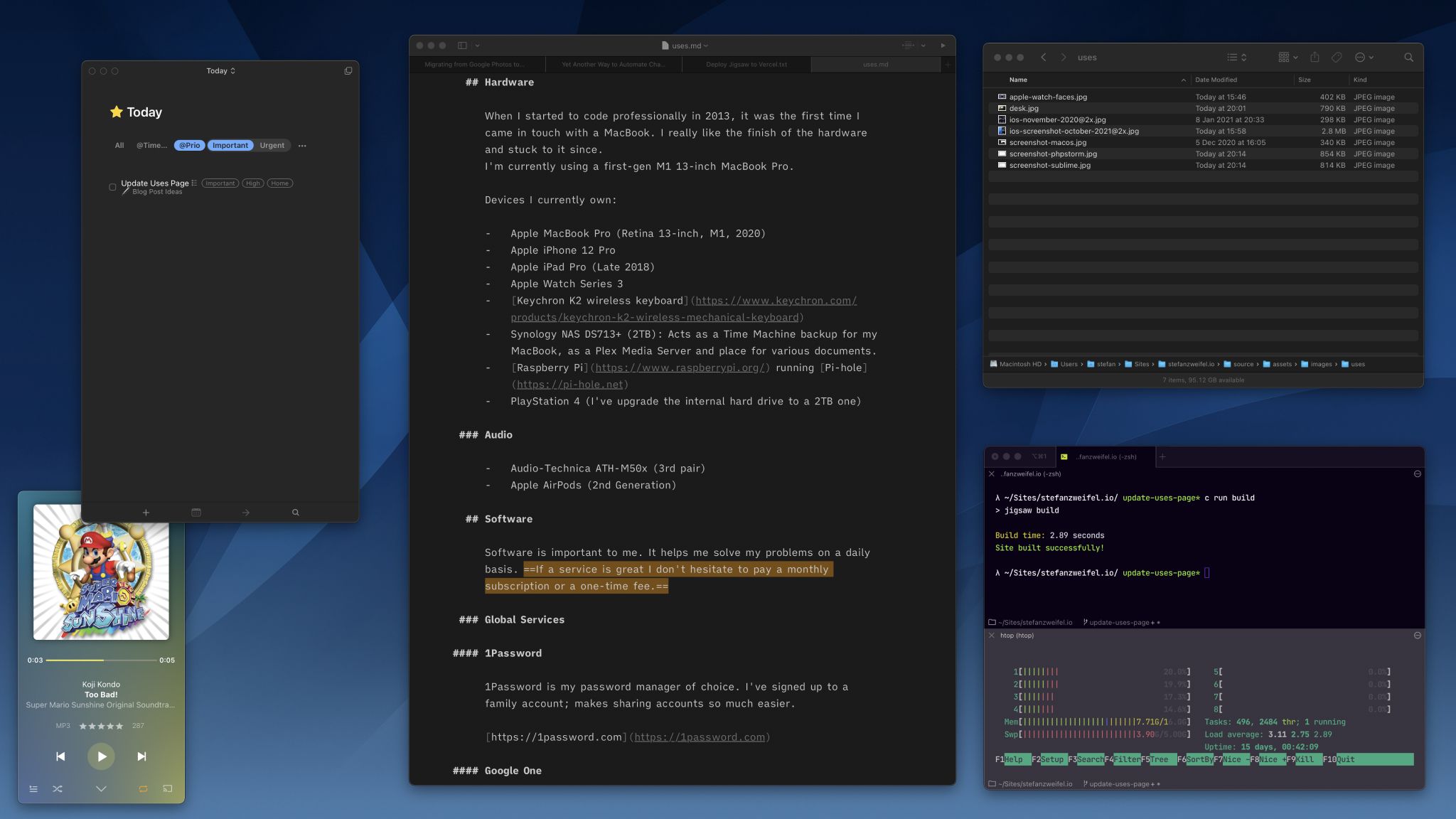1456x819 pixels.
Task: Check off the Update Uses Page to-do
Action: click(x=112, y=186)
